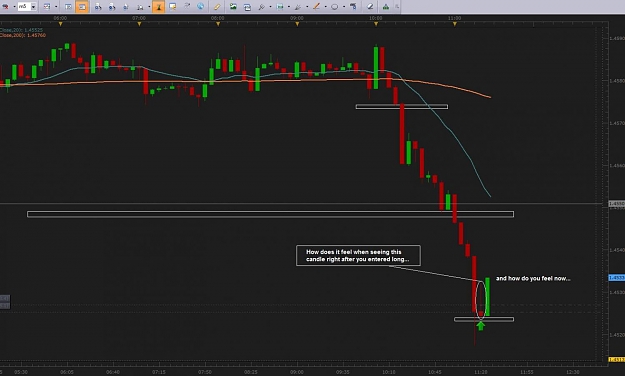625x376 pixels.
Task: Click the 'Close,200): 1.45525' blue indicator label
Action: [x=21, y=30]
